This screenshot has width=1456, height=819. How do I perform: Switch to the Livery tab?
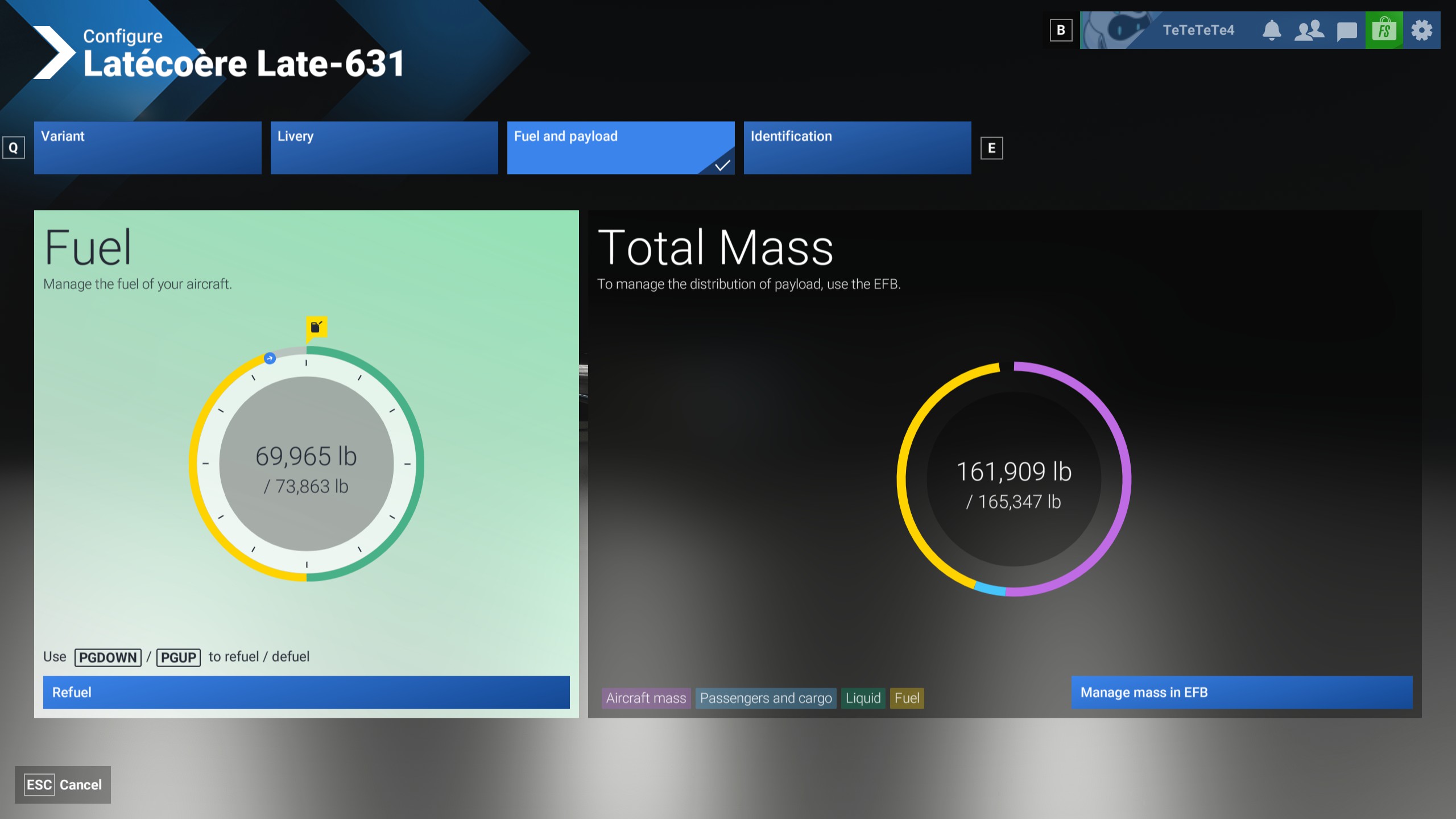click(384, 148)
